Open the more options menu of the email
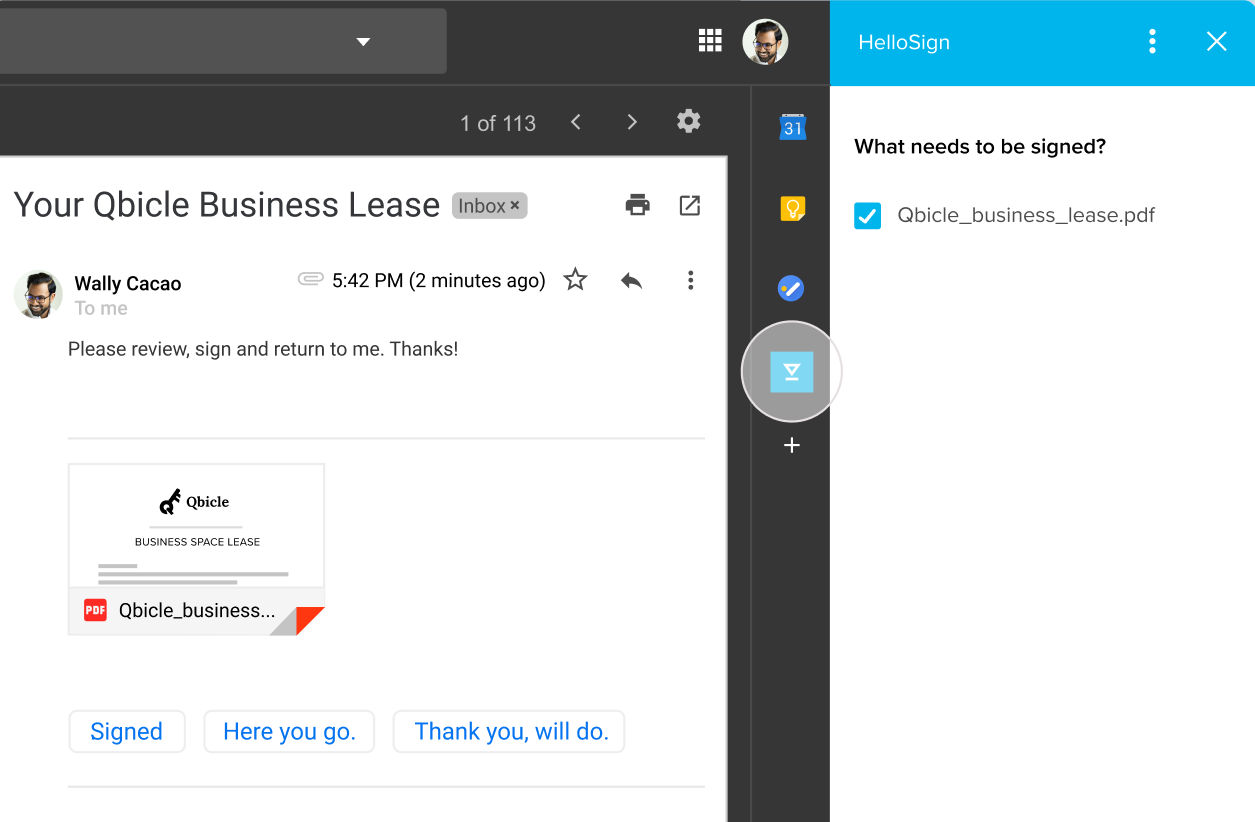Screen dimensions: 1255x822 click(x=690, y=280)
